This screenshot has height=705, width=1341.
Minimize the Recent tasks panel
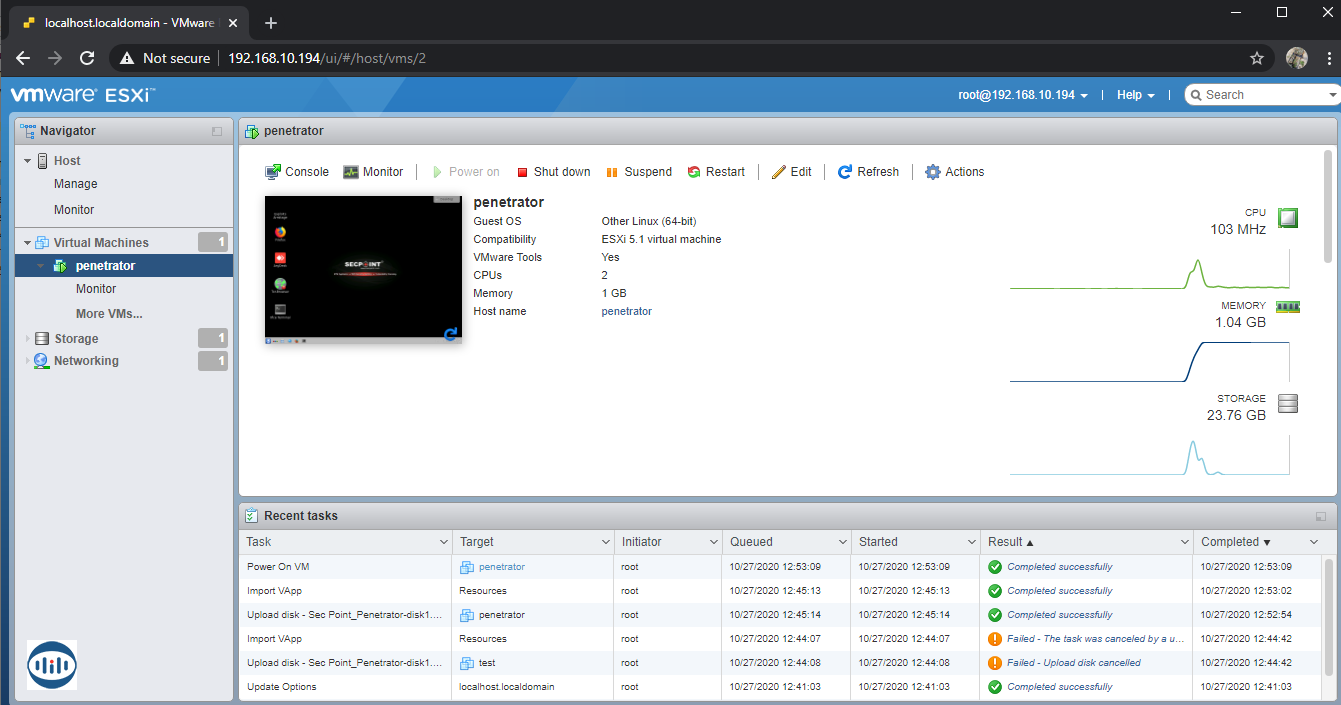1321,516
